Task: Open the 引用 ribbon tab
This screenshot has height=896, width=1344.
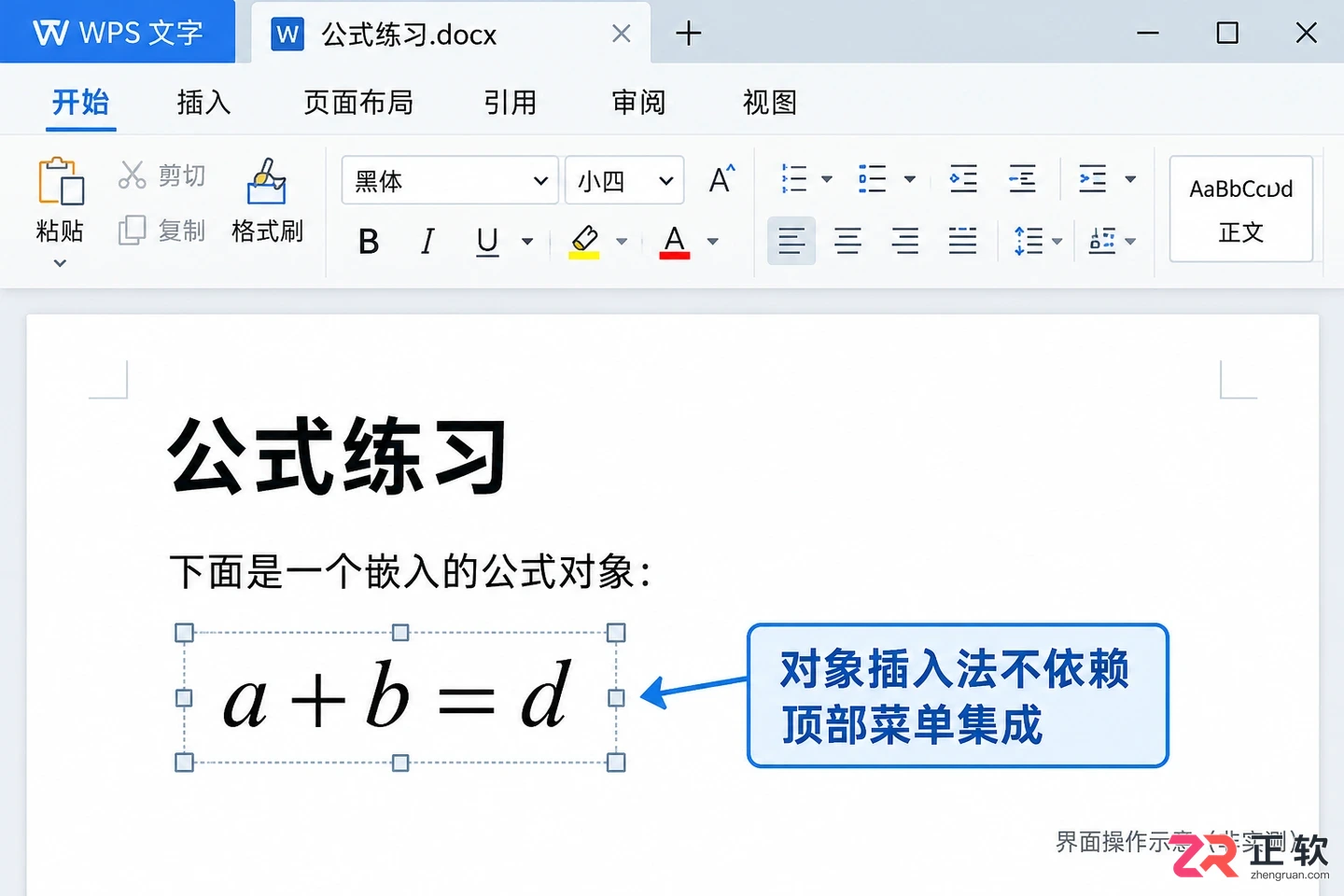Action: coord(510,103)
